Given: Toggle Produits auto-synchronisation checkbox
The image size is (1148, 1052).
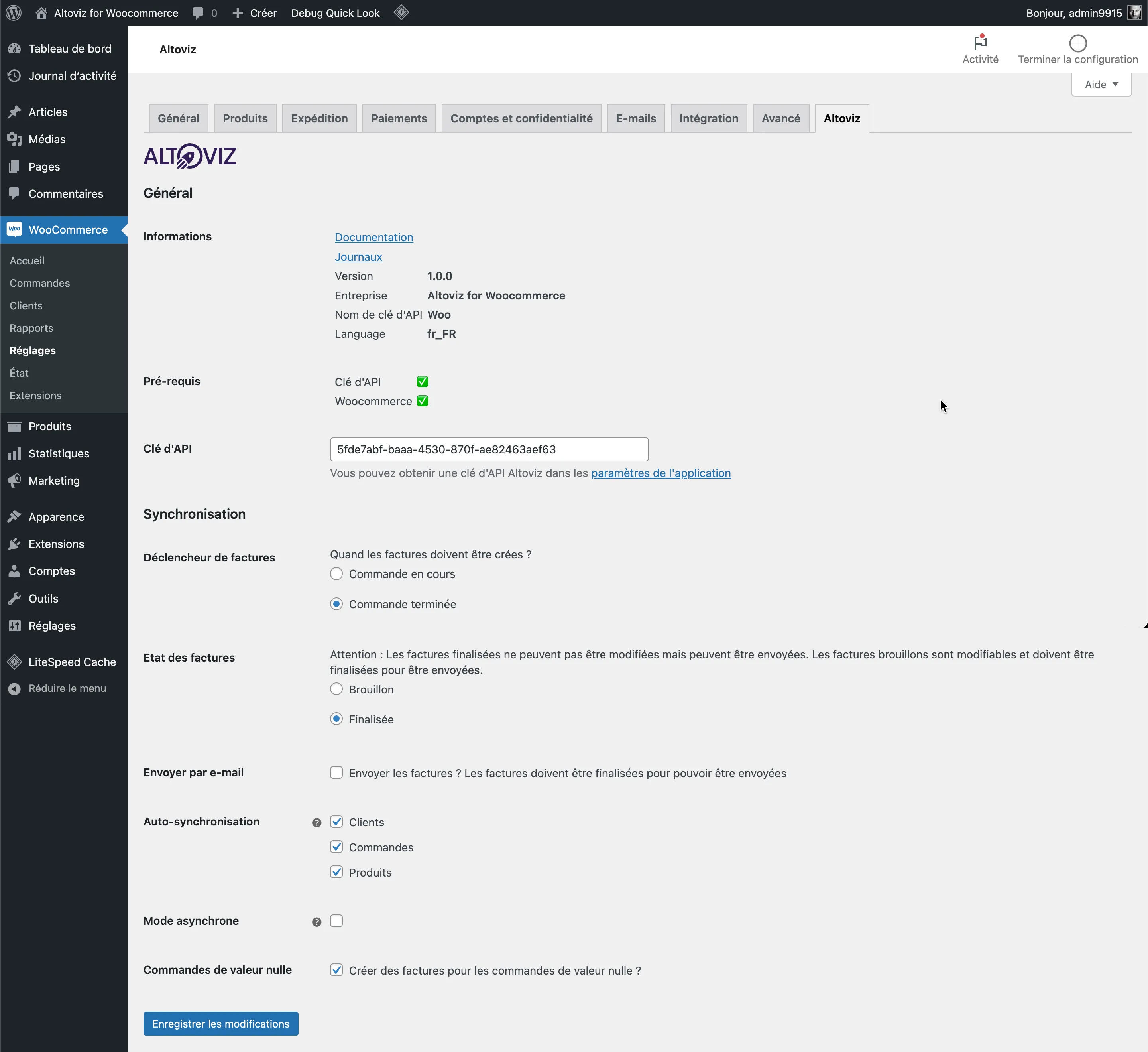Looking at the screenshot, I should (x=336, y=871).
